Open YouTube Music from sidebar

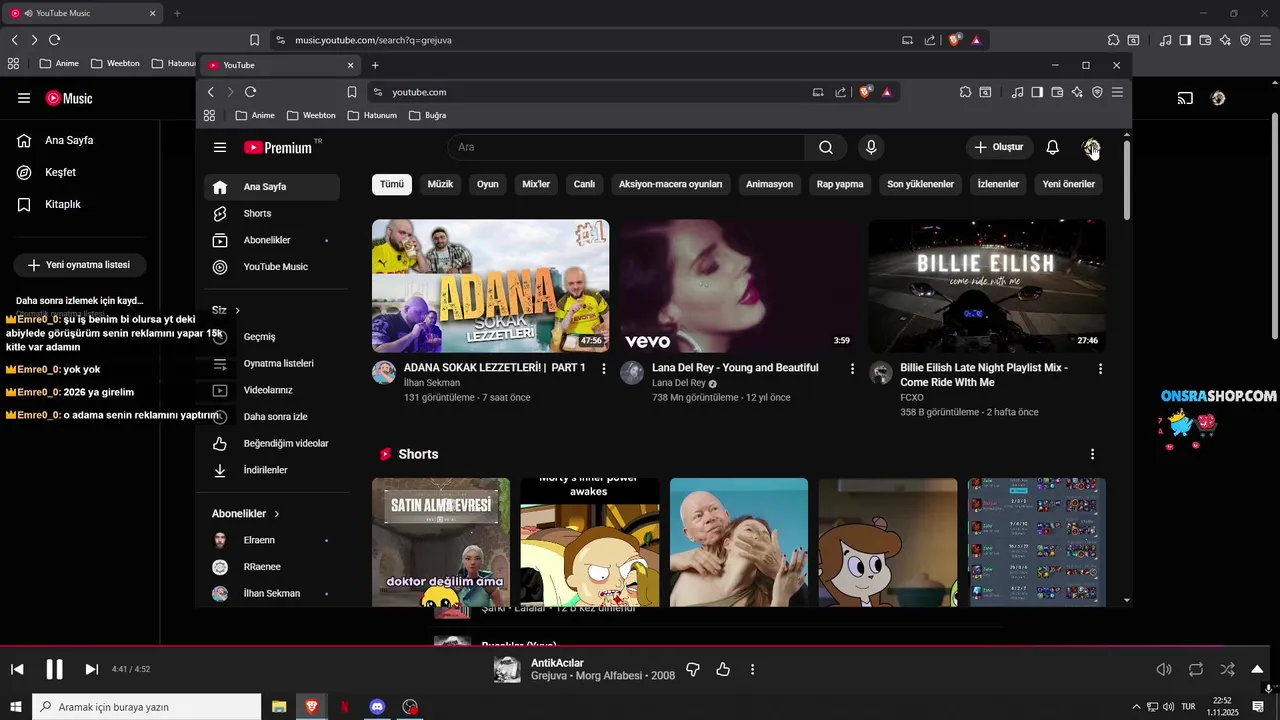[275, 267]
